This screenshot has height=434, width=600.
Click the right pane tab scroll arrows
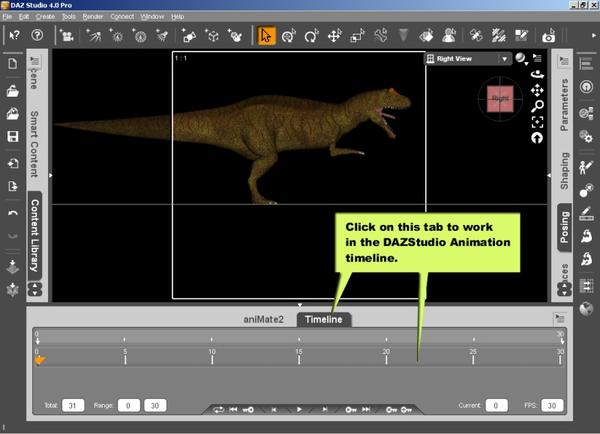[x=564, y=289]
